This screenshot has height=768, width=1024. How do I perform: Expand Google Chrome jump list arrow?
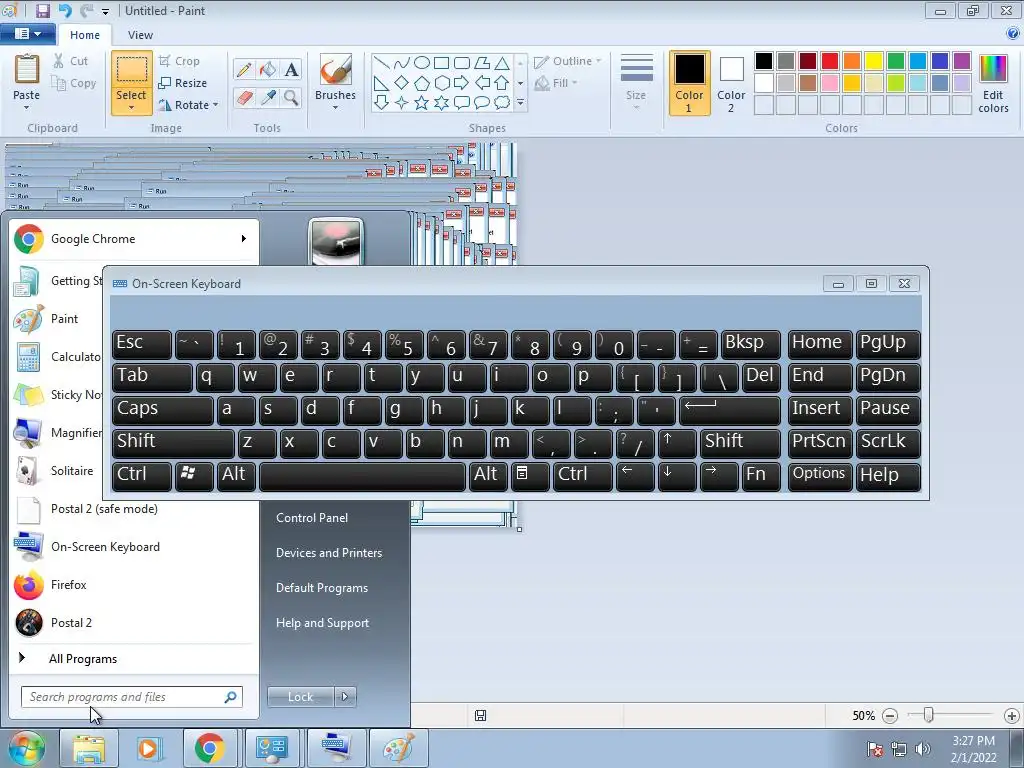(x=244, y=239)
